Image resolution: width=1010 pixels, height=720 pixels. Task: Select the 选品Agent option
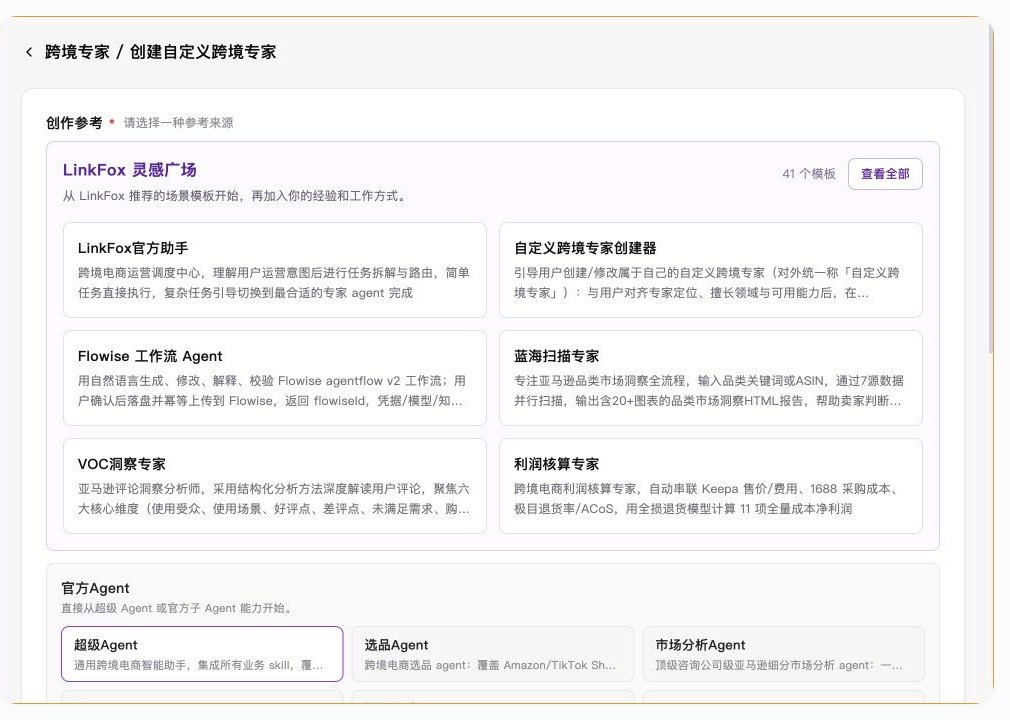pyautogui.click(x=493, y=654)
